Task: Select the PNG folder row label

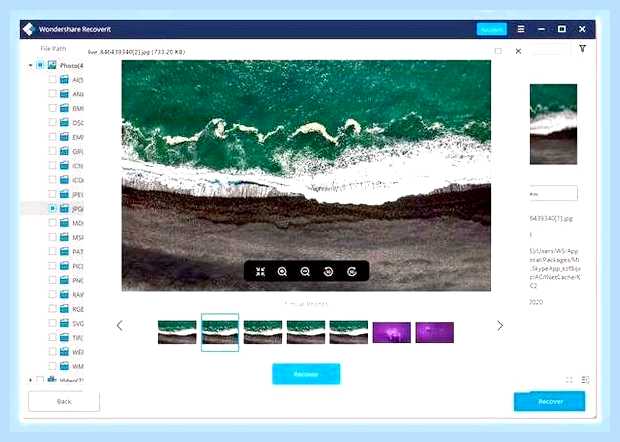Action: (78, 280)
